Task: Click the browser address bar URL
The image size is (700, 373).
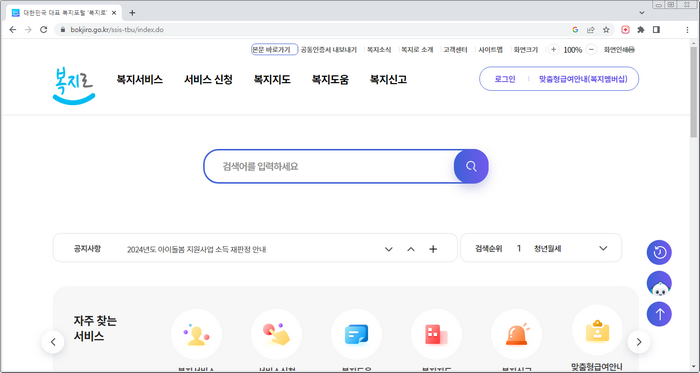Action: [117, 30]
